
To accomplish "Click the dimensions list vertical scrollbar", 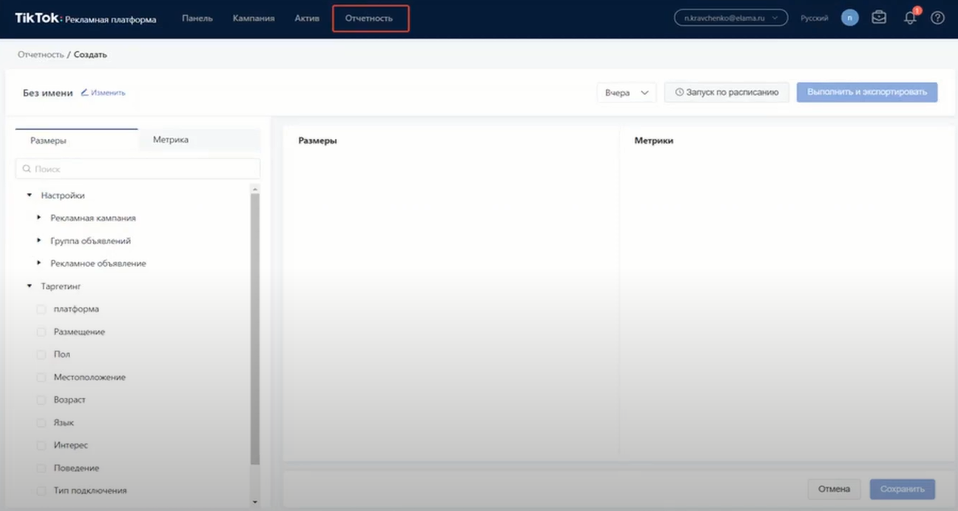I will coord(255,330).
